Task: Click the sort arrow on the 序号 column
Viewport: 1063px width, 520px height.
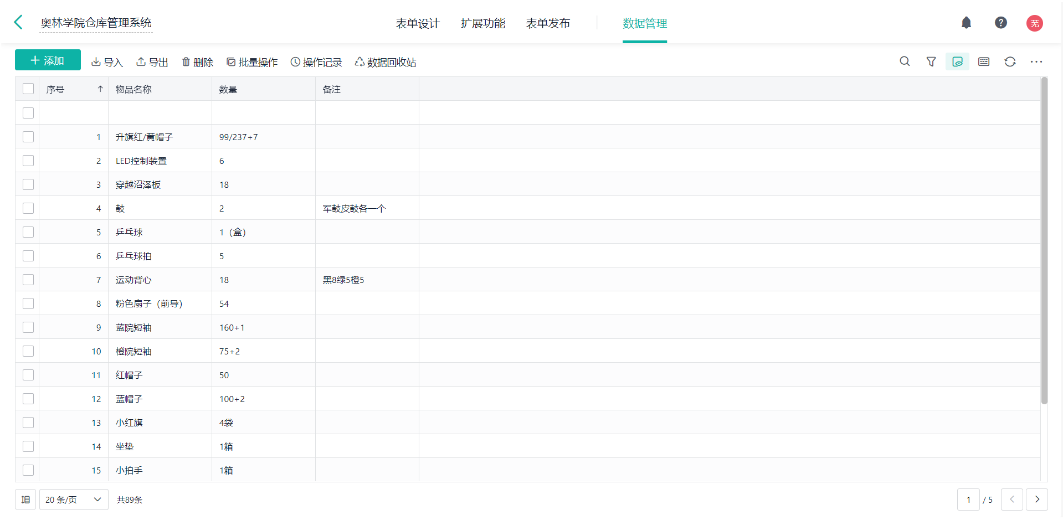Action: coord(100,89)
